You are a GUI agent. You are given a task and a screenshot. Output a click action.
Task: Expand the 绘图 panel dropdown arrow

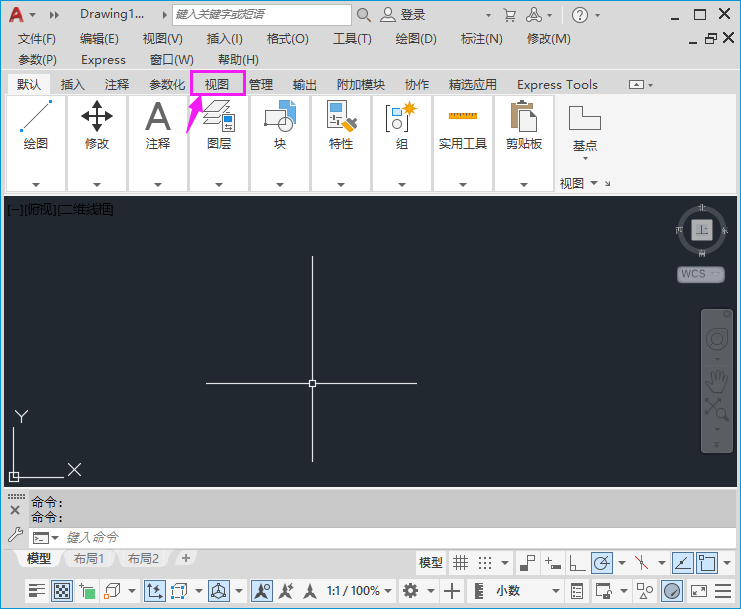pyautogui.click(x=36, y=184)
